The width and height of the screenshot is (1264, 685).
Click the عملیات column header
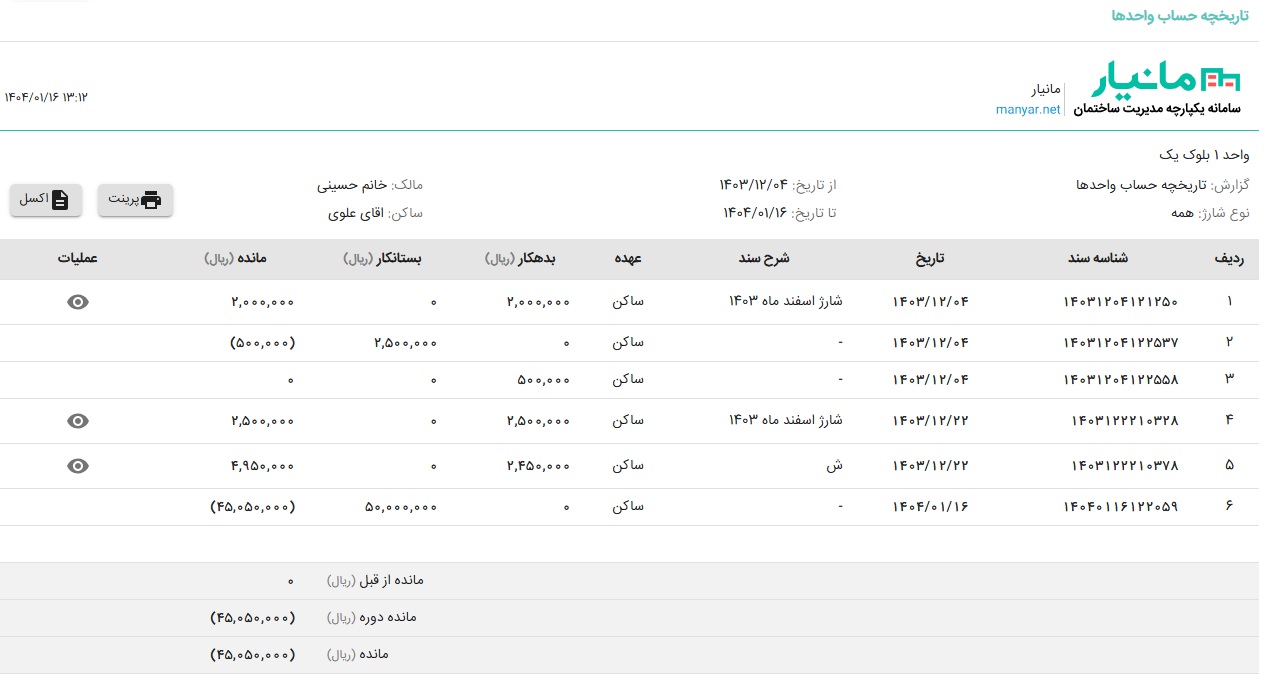[x=77, y=258]
